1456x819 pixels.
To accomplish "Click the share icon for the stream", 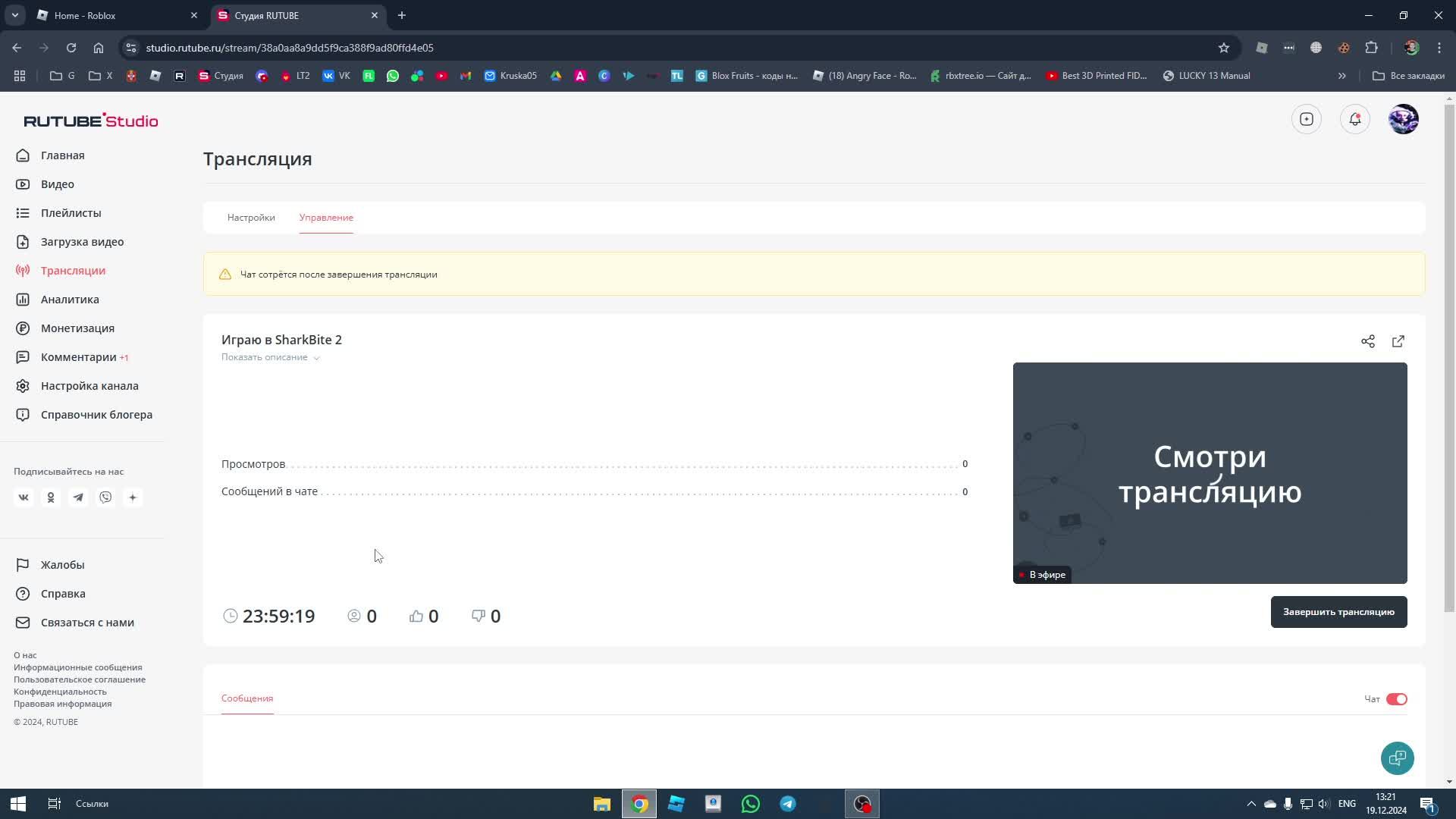I will pos(1367,341).
